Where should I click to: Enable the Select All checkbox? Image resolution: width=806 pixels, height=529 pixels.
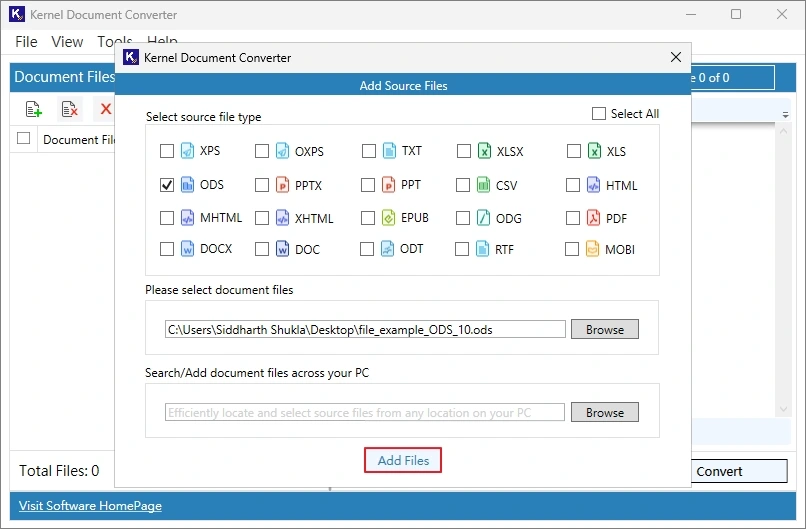599,114
